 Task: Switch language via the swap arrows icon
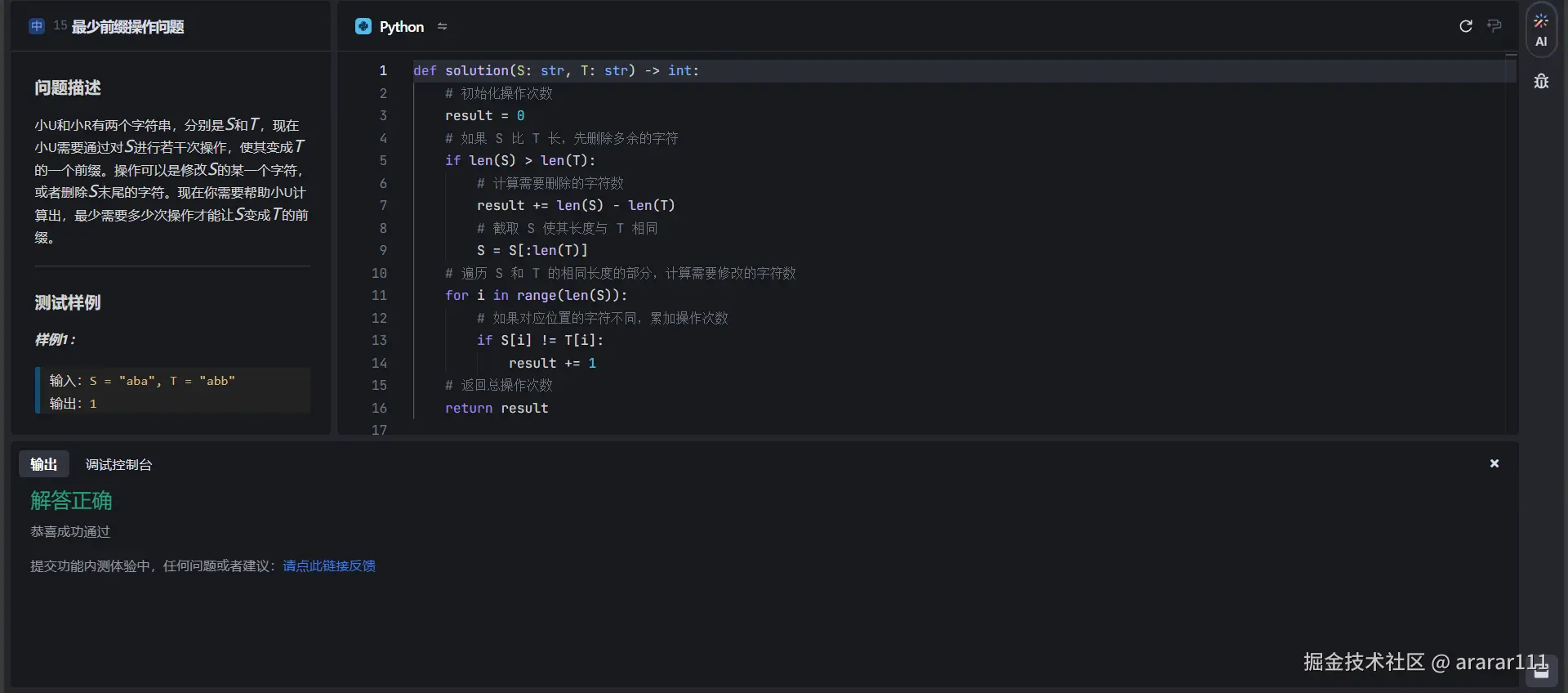click(x=442, y=26)
